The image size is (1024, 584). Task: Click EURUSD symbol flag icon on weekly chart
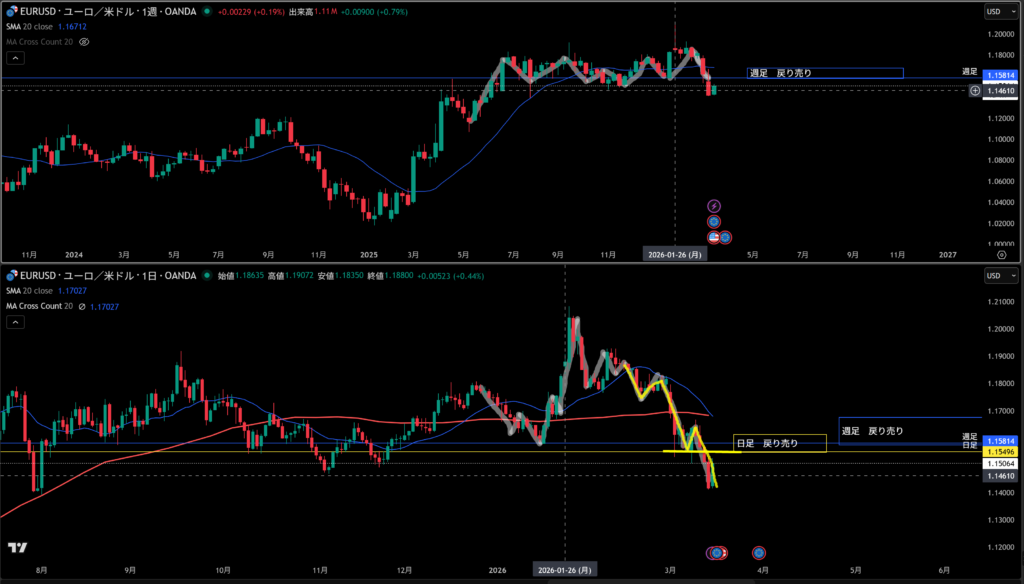tap(10, 12)
